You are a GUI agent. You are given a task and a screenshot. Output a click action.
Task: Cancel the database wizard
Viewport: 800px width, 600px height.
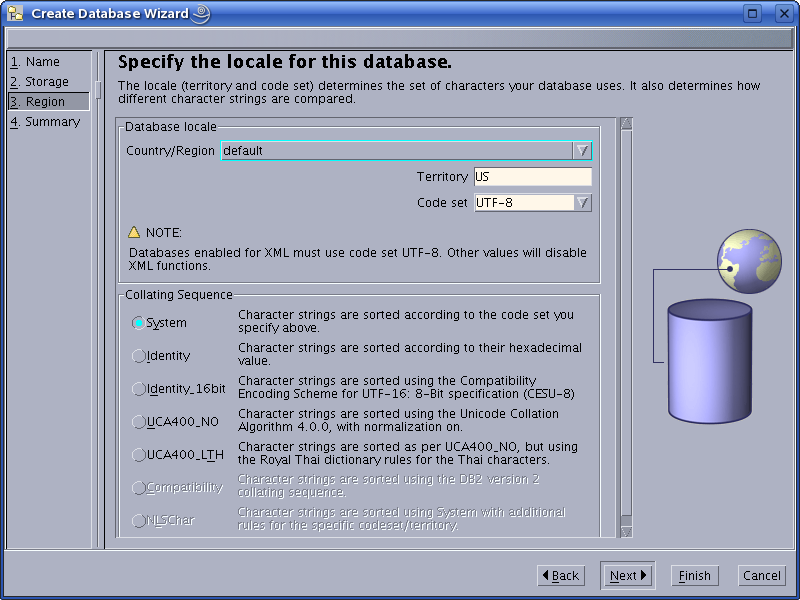761,576
